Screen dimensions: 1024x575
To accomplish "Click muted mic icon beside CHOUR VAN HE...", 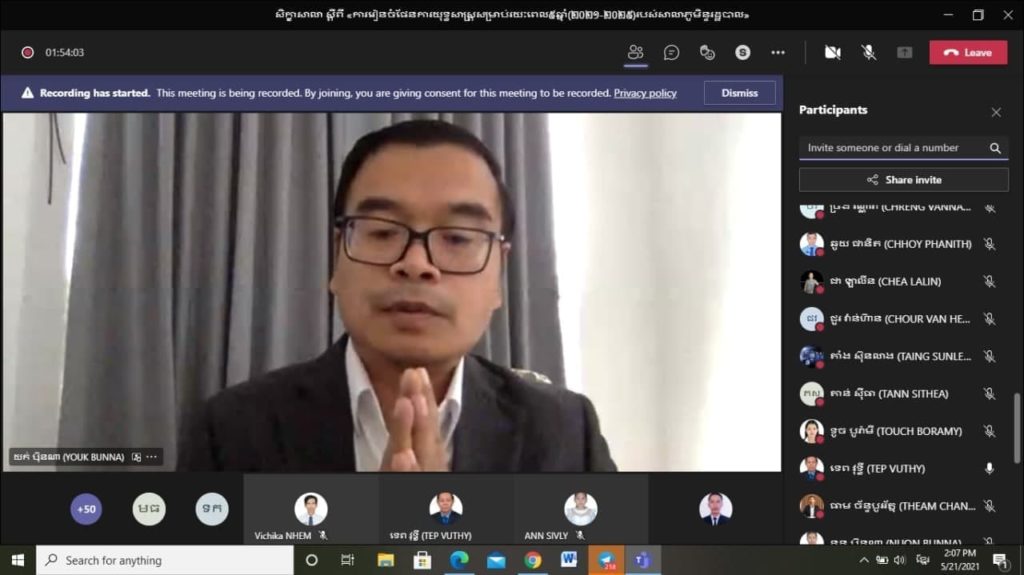I will coord(989,319).
